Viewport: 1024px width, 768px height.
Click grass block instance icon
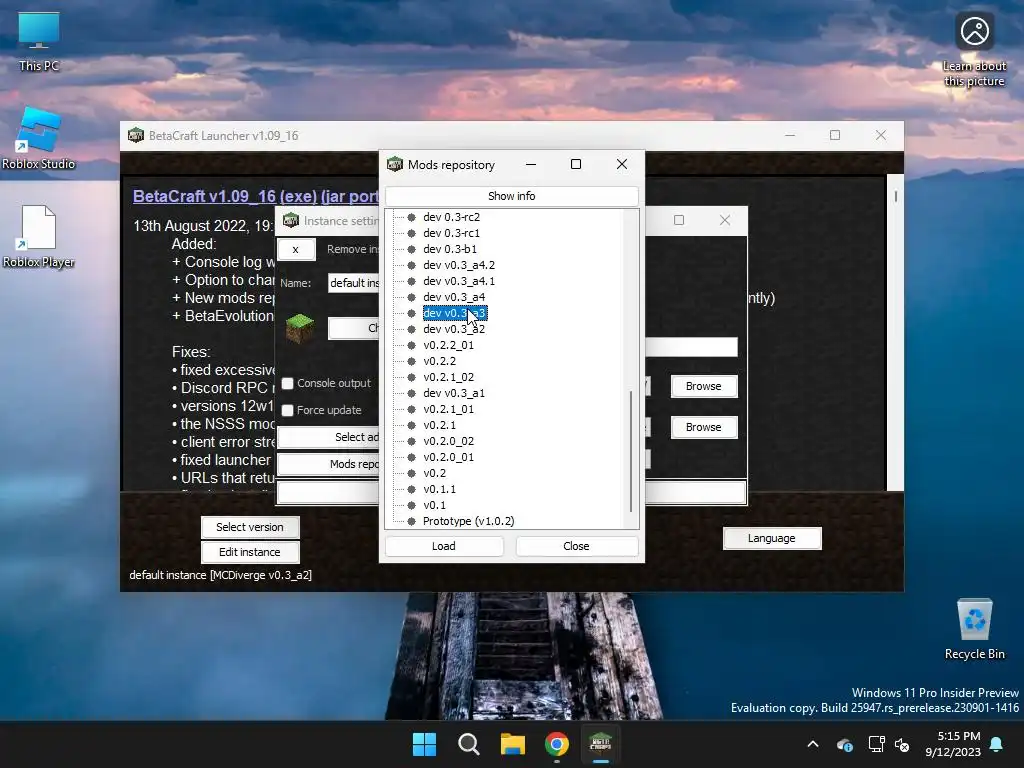300,328
